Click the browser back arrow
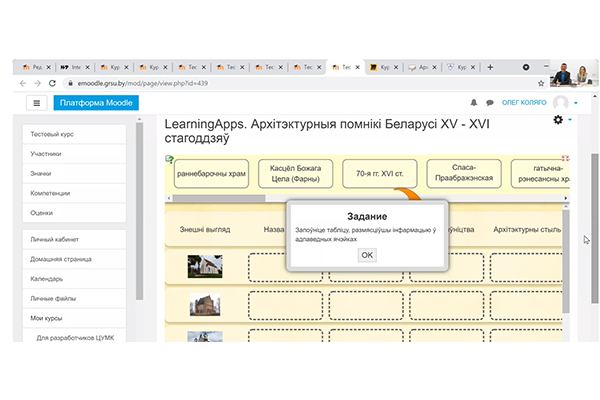 tap(22, 83)
